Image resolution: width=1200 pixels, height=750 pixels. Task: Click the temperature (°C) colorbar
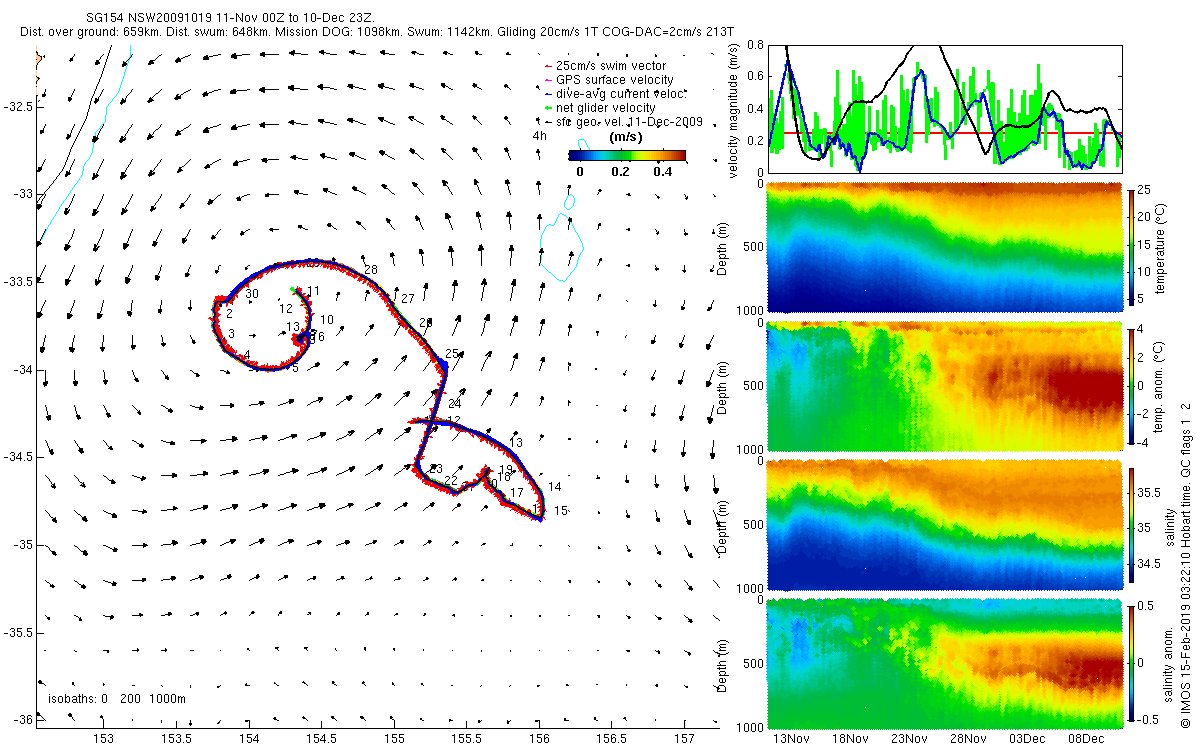click(1132, 245)
